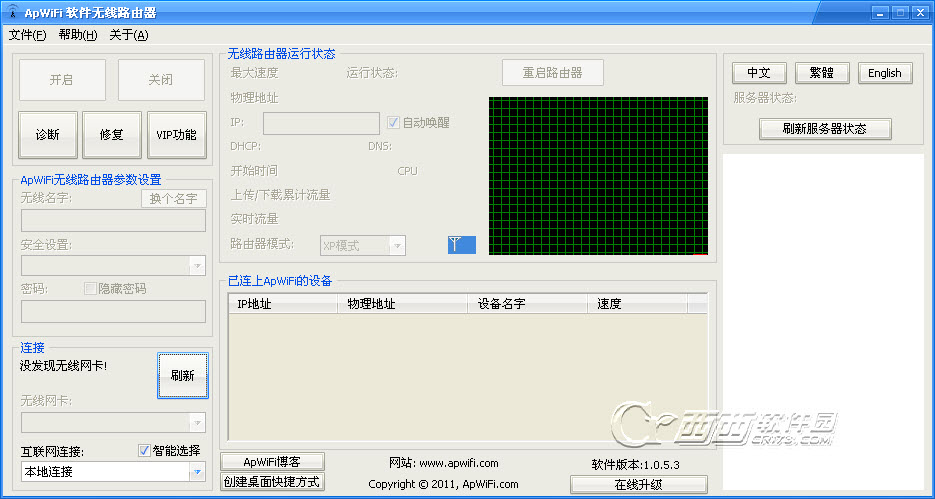Click the 物理地址 column header
Screen dimensions: 935x499
pyautogui.click(x=403, y=304)
